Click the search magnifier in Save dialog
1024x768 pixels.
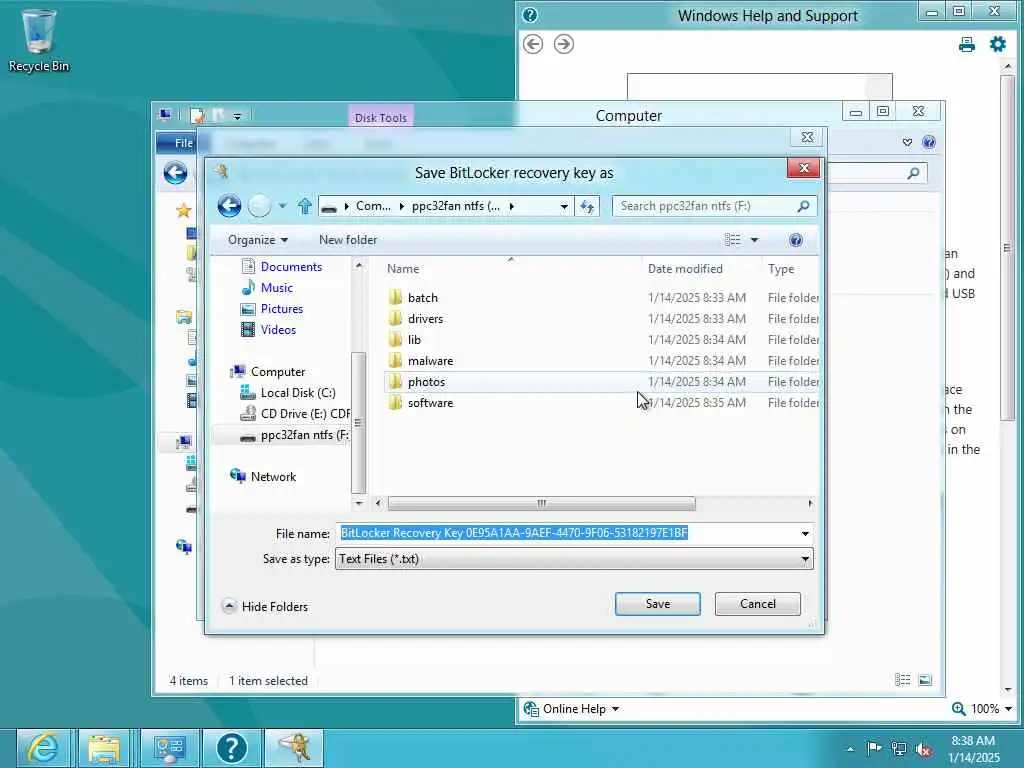803,206
